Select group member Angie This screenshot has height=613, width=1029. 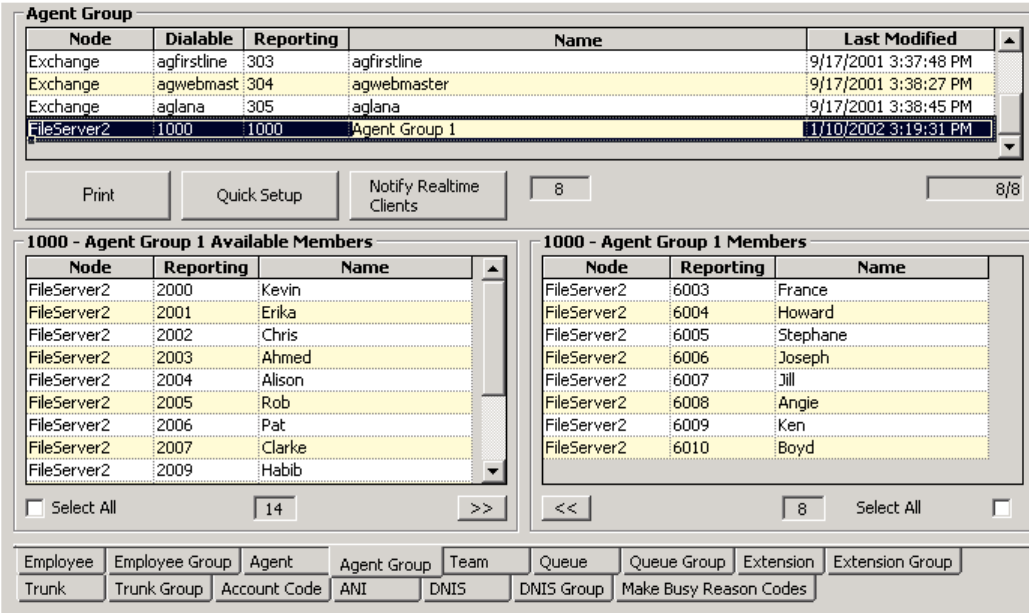[766, 402]
